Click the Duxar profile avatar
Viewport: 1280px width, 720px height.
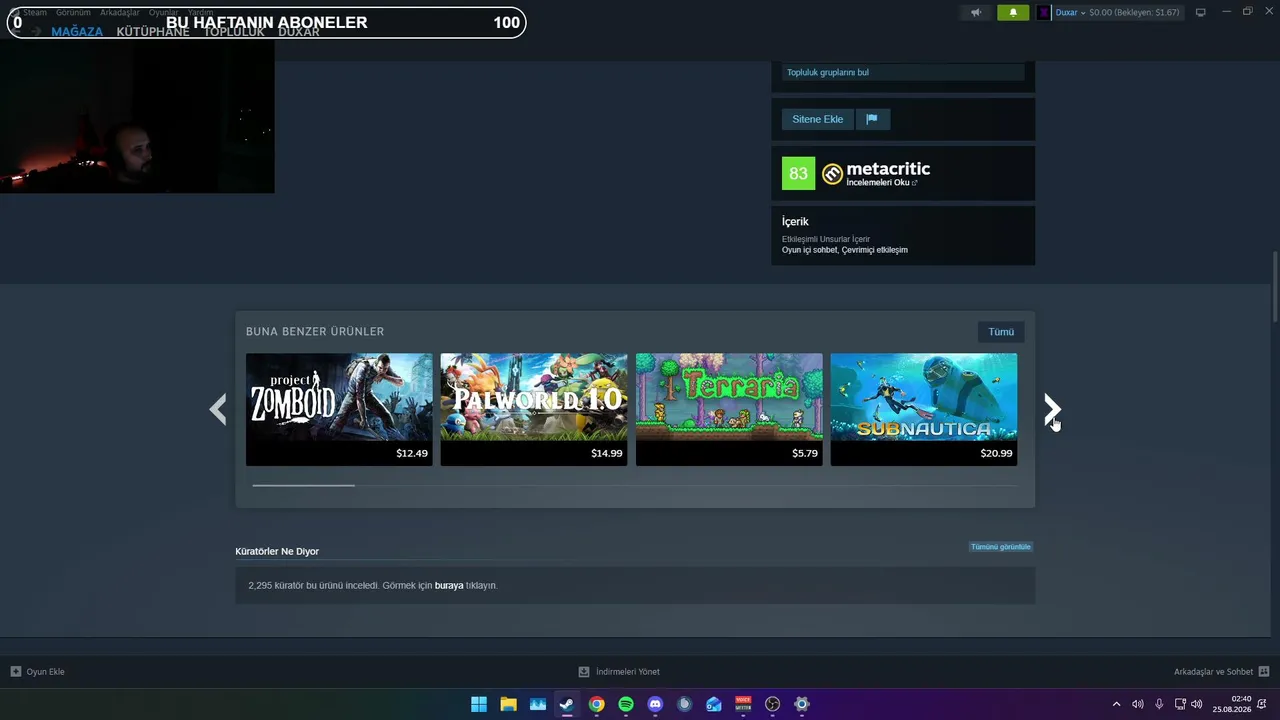coord(1044,13)
